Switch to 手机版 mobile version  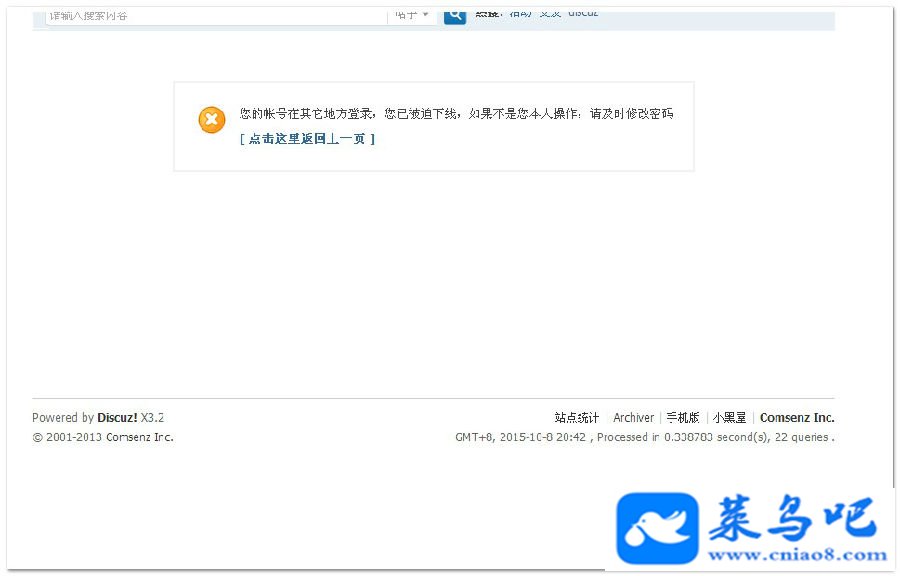(683, 418)
